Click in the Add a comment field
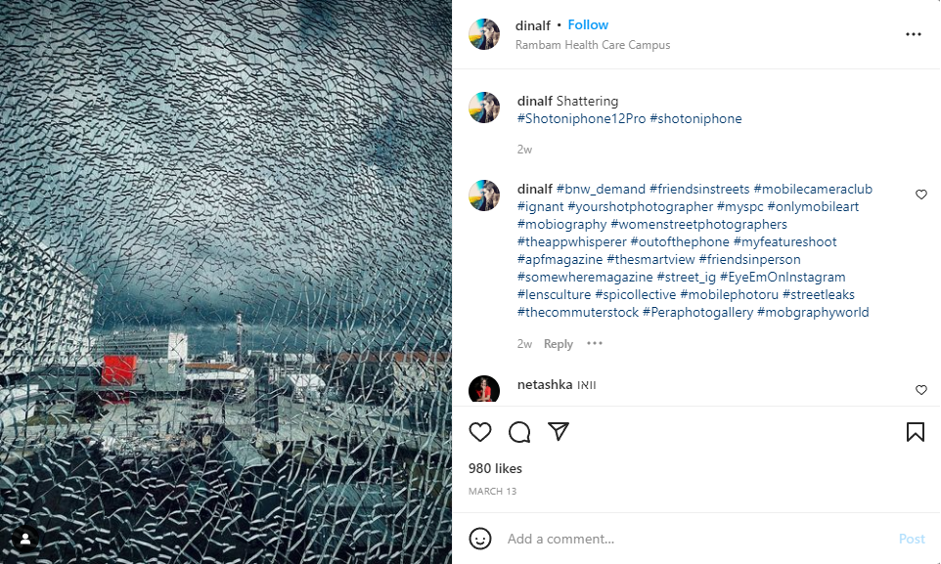This screenshot has width=941, height=564. (x=696, y=539)
